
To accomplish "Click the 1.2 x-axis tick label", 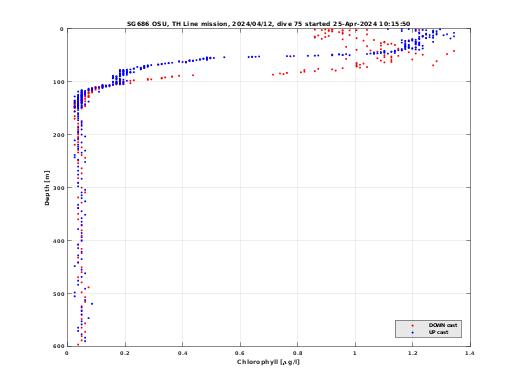I will [413, 353].
